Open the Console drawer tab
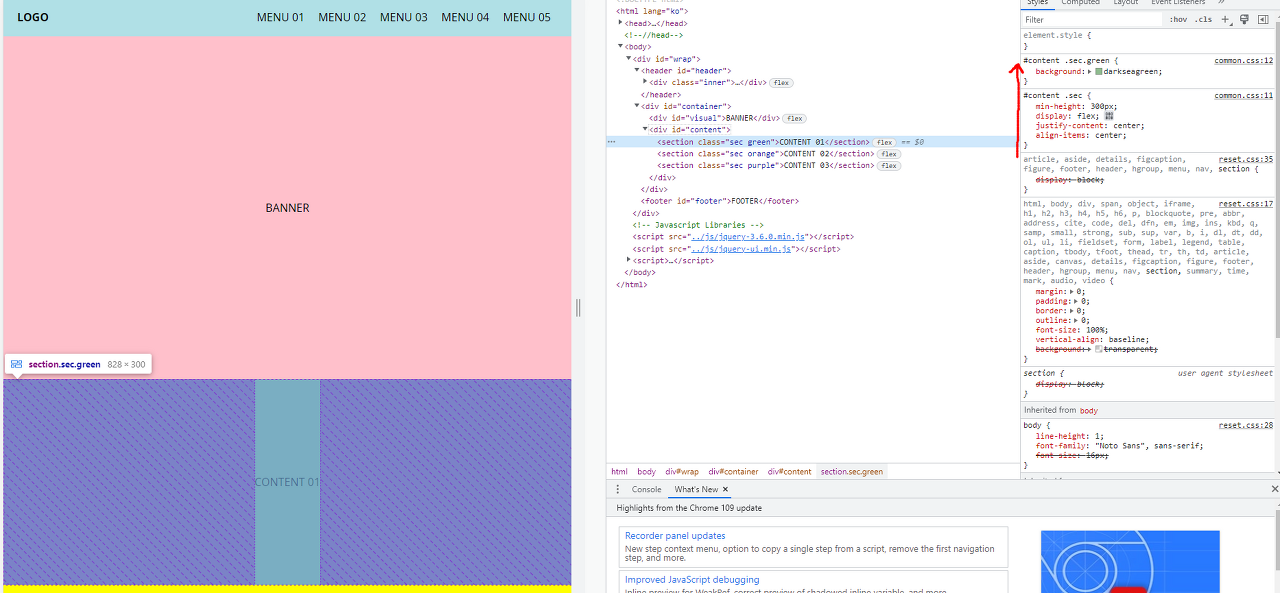The width and height of the screenshot is (1280, 593). pyautogui.click(x=646, y=489)
